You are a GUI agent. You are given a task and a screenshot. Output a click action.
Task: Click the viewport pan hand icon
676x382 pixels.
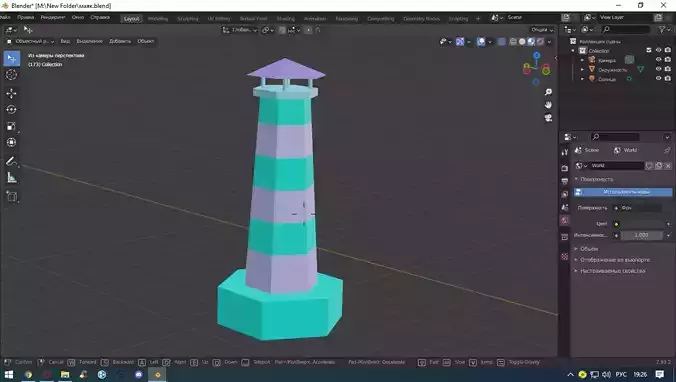(548, 105)
